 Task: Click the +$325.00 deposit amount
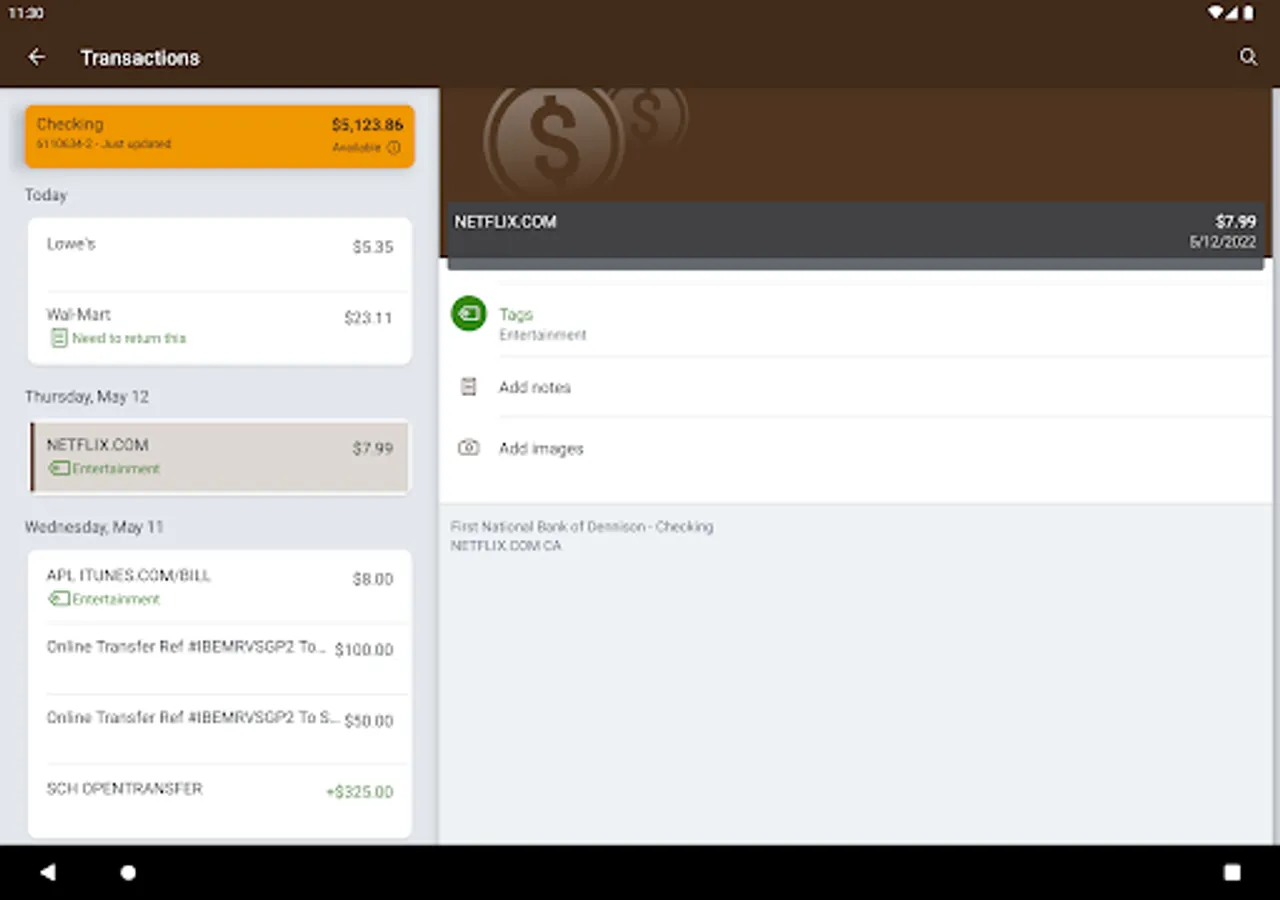359,792
